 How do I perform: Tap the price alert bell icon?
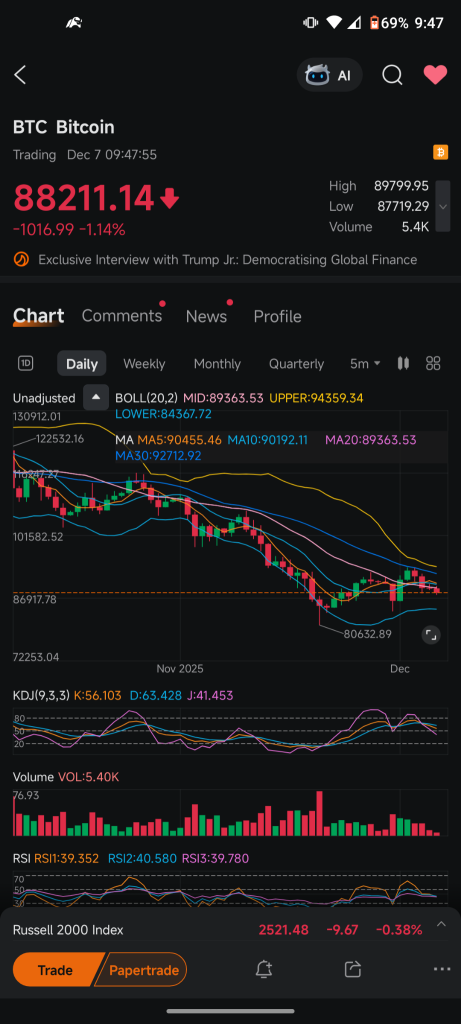click(x=264, y=970)
